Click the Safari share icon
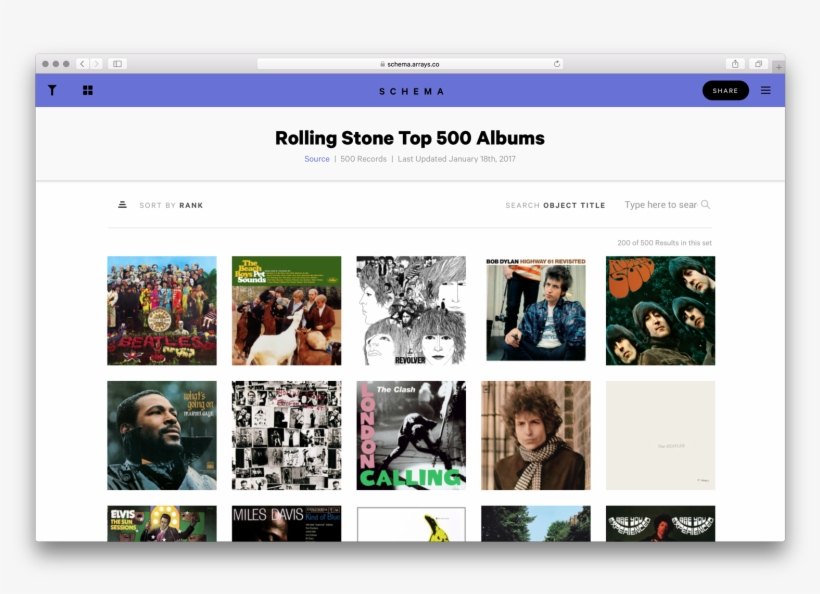The image size is (820, 594). click(735, 64)
